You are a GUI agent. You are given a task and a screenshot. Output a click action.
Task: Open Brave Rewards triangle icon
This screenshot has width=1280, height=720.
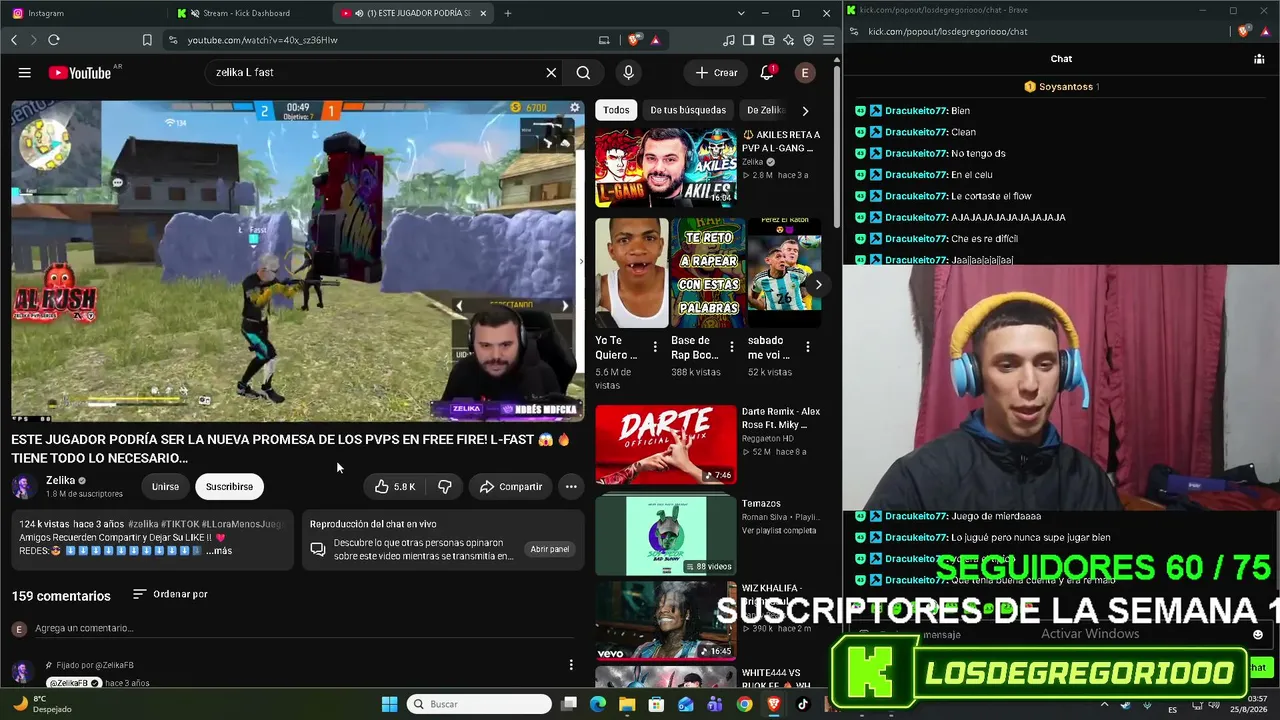click(655, 40)
